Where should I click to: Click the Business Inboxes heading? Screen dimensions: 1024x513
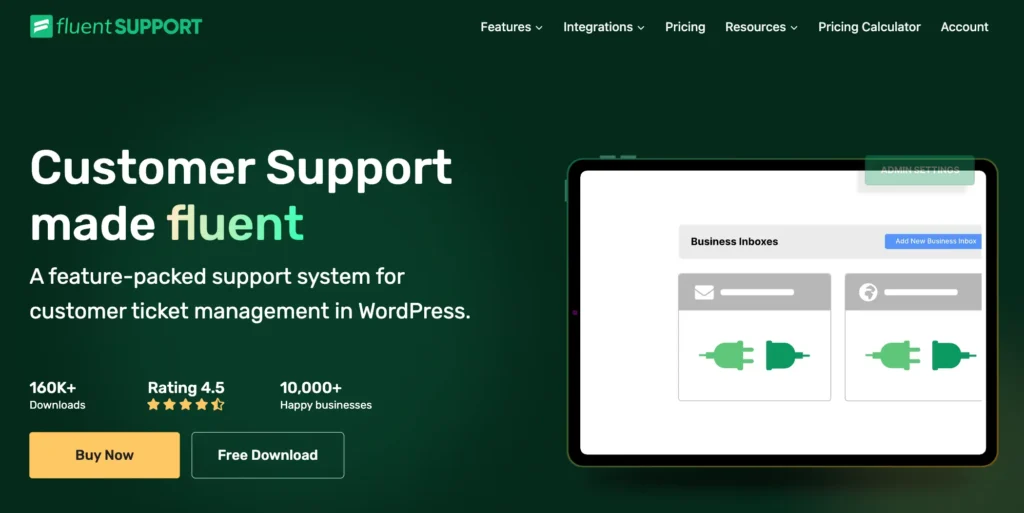(x=734, y=241)
